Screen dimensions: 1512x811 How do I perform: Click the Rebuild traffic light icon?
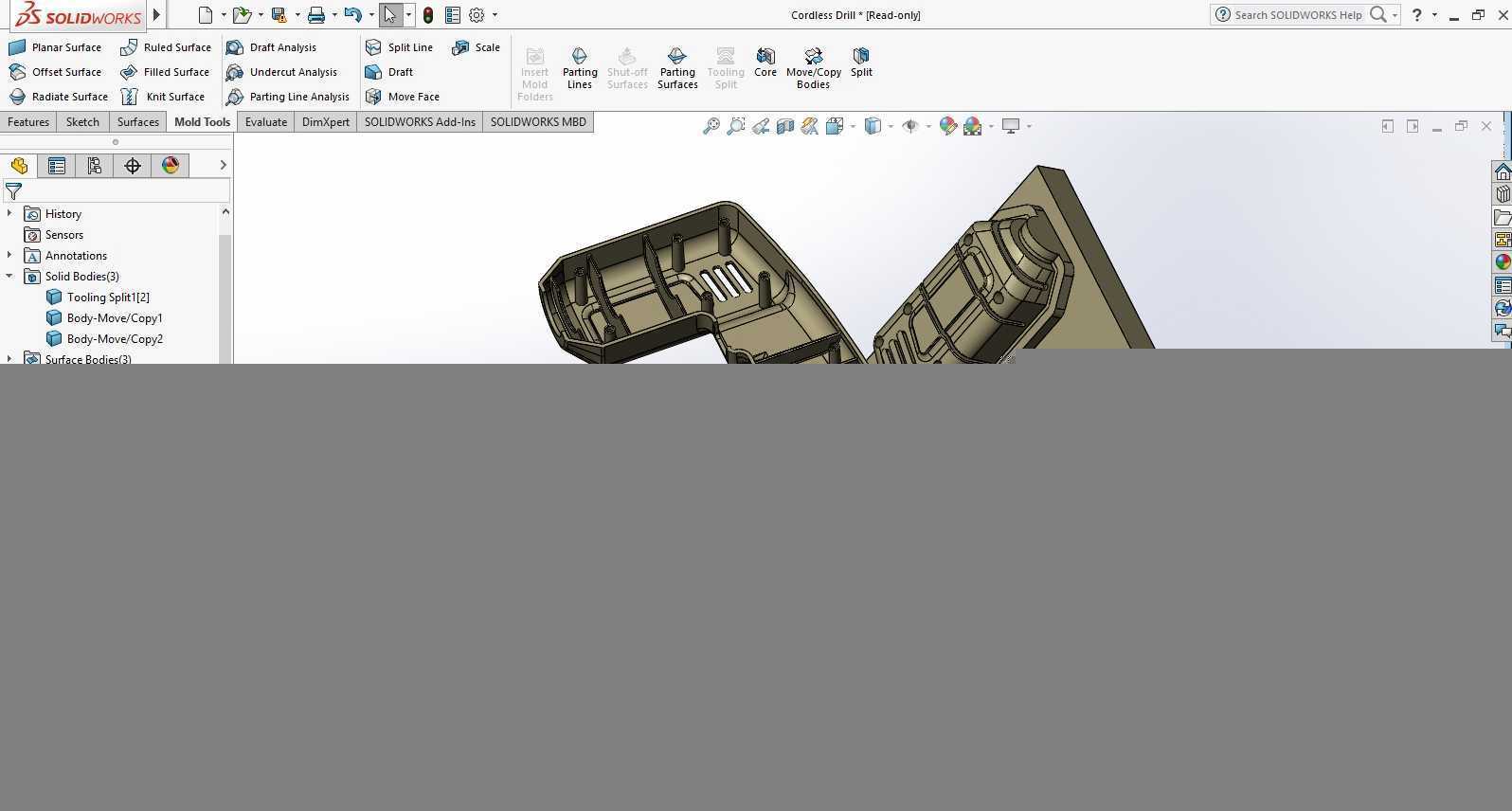point(428,15)
